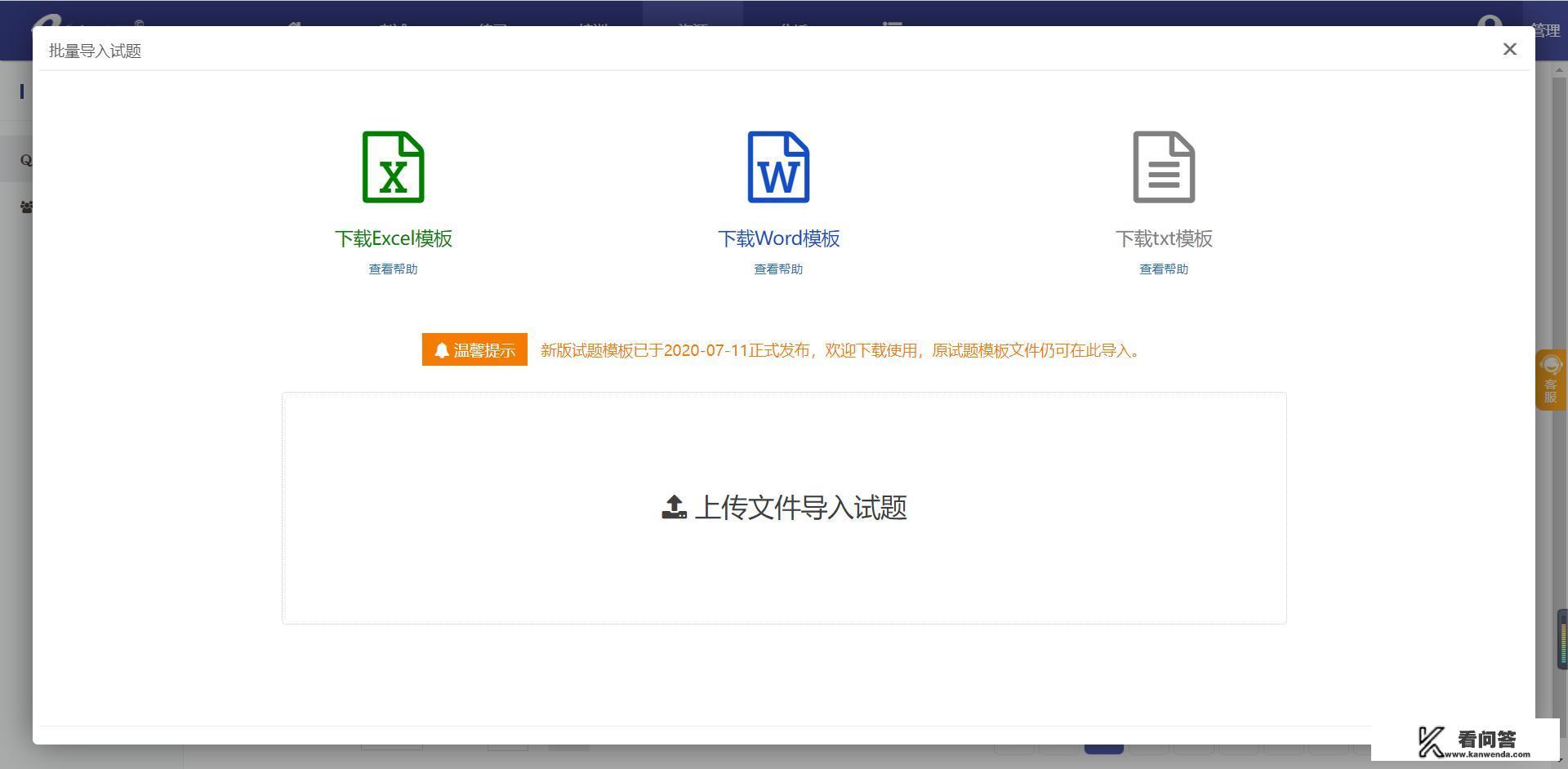Close the 批量导入试题 dialog

[x=1509, y=49]
